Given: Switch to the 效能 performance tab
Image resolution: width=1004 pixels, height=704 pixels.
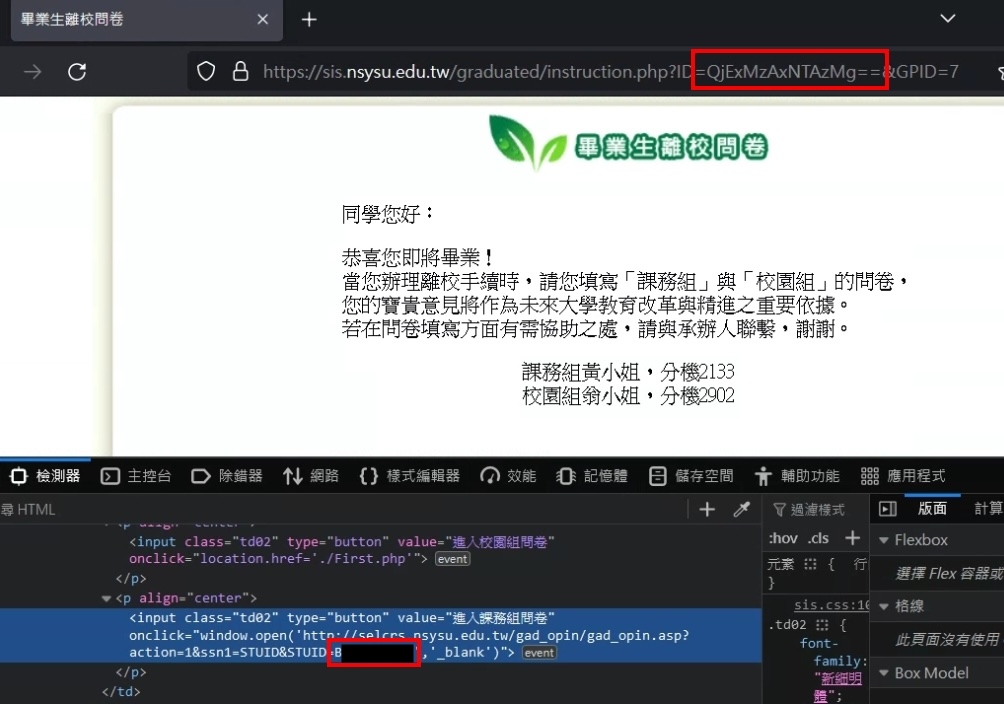Looking at the screenshot, I should 508,476.
